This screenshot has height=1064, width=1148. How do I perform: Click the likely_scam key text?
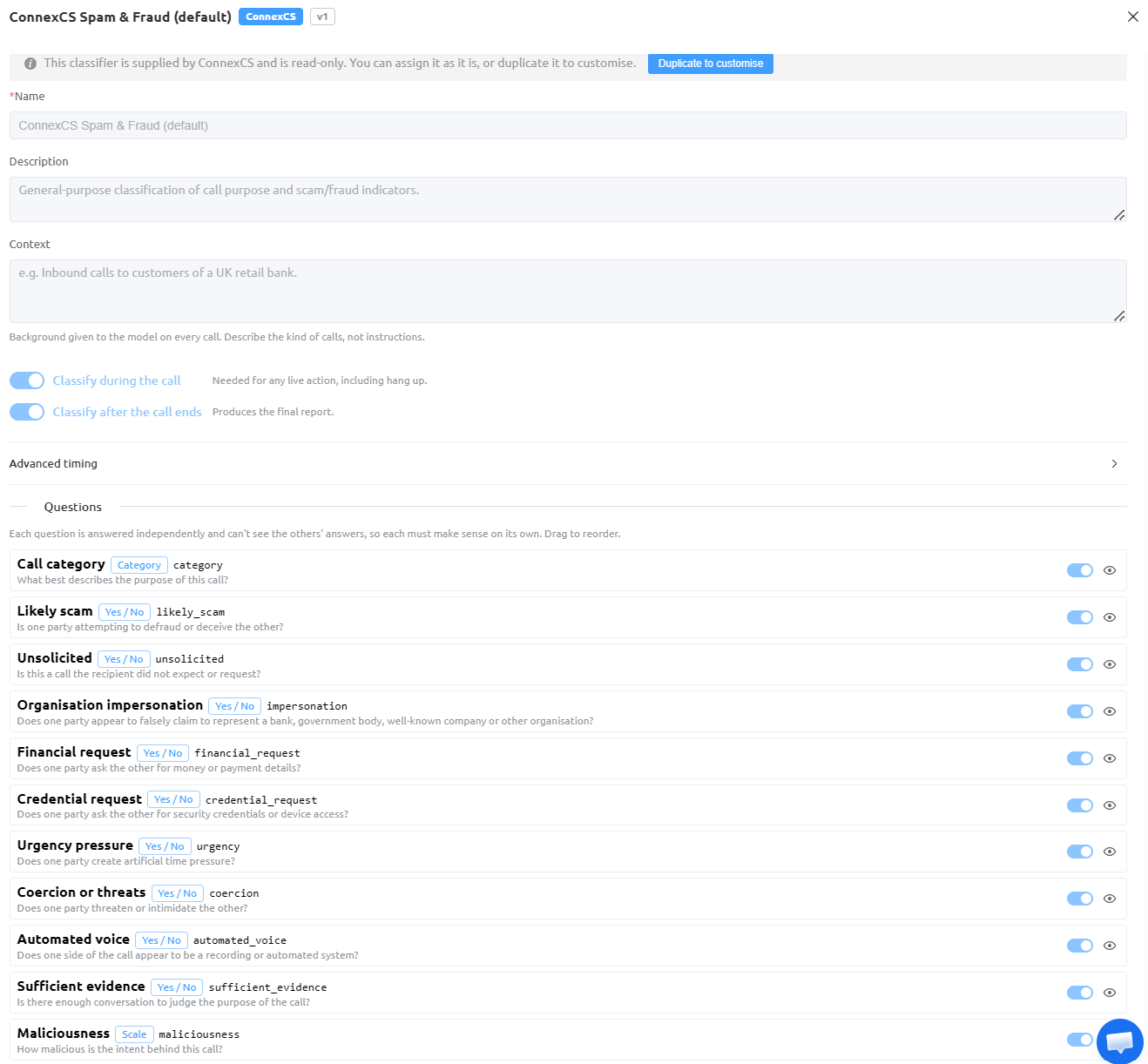pos(191,612)
